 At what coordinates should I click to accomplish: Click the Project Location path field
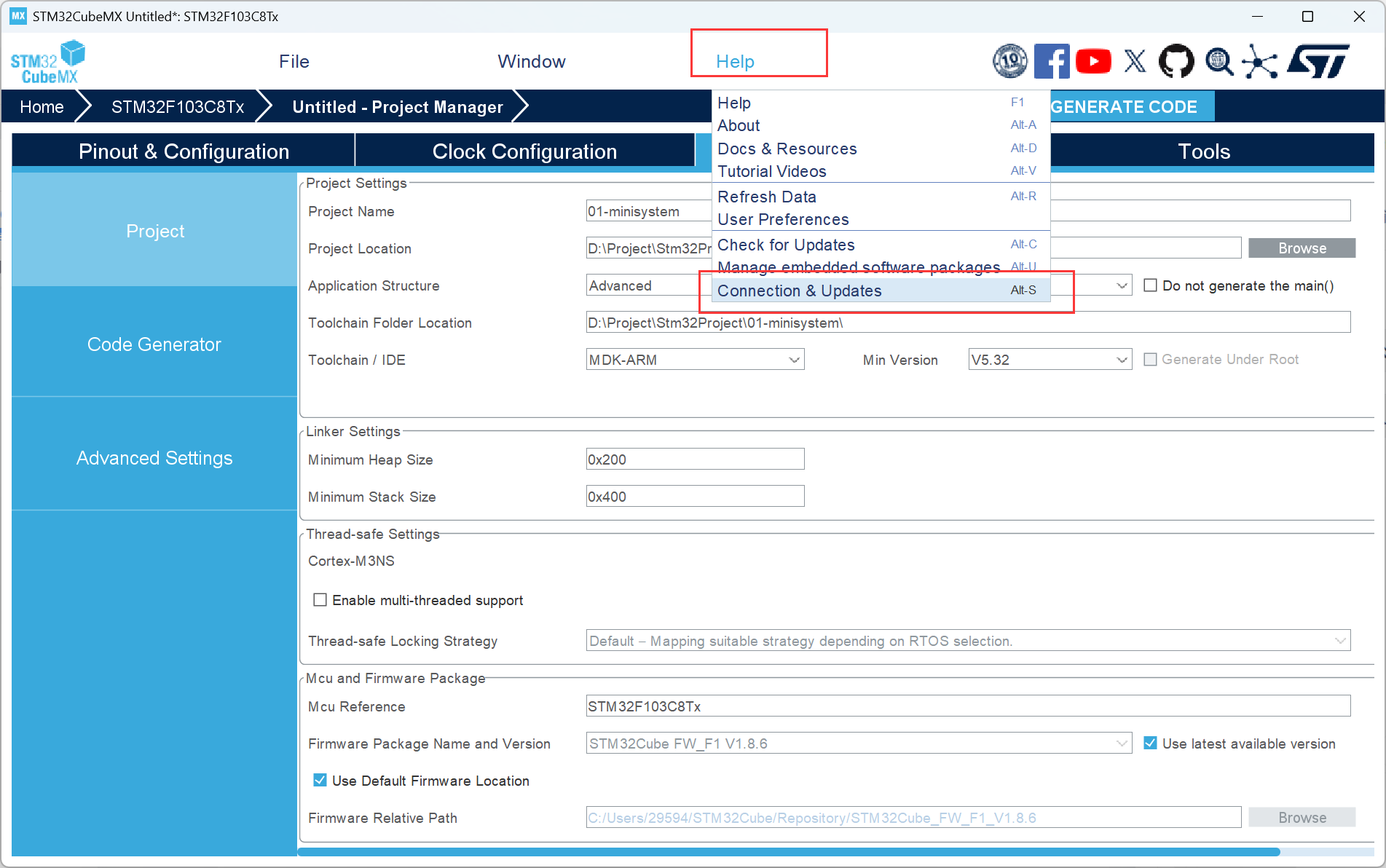pyautogui.click(x=914, y=248)
